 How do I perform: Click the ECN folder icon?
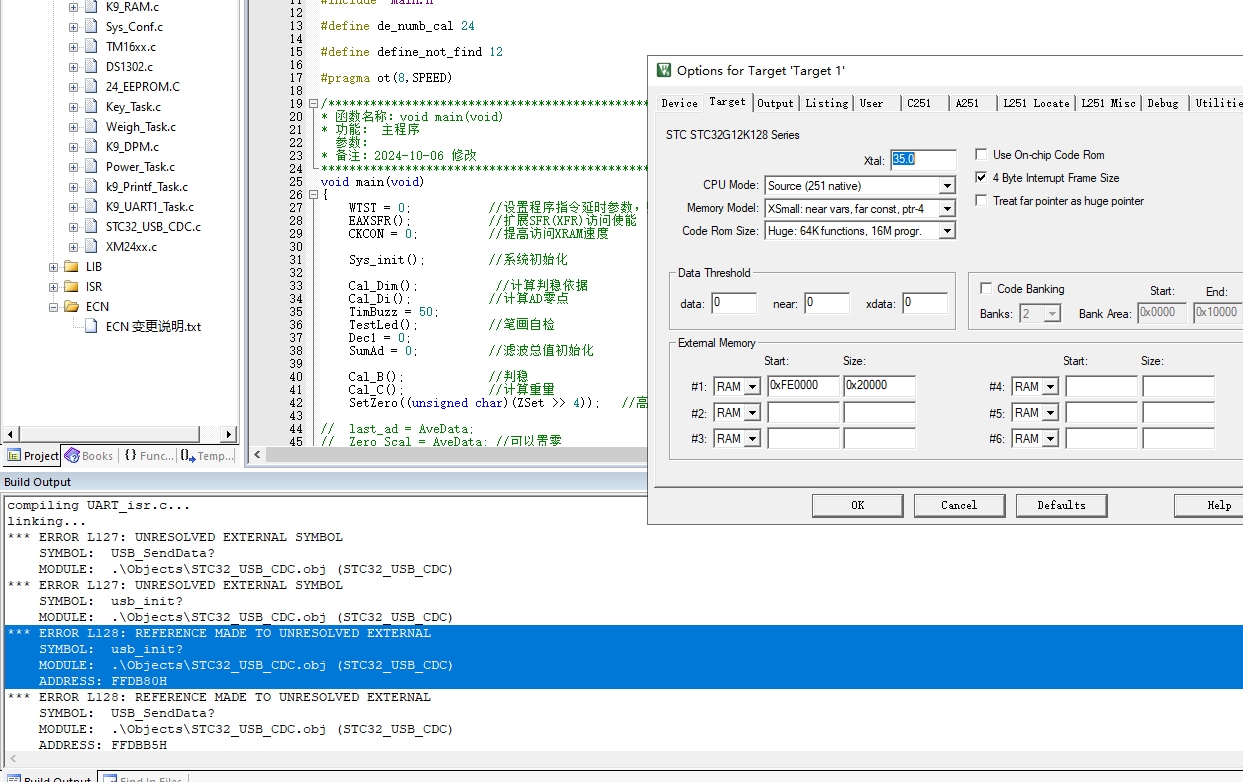coord(71,307)
